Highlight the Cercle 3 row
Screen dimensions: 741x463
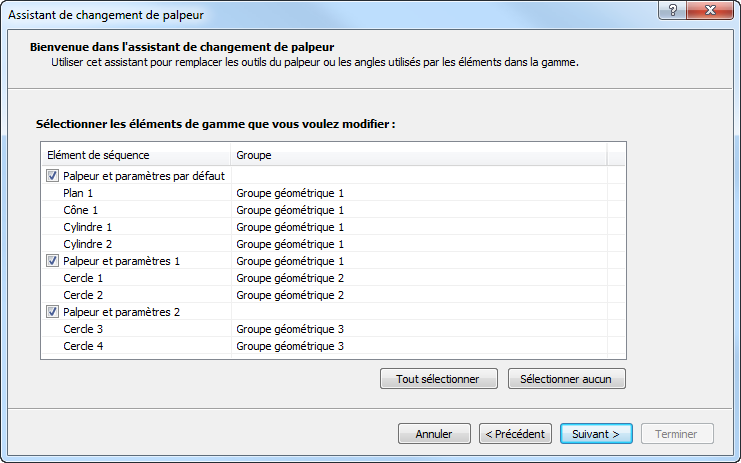coord(83,329)
